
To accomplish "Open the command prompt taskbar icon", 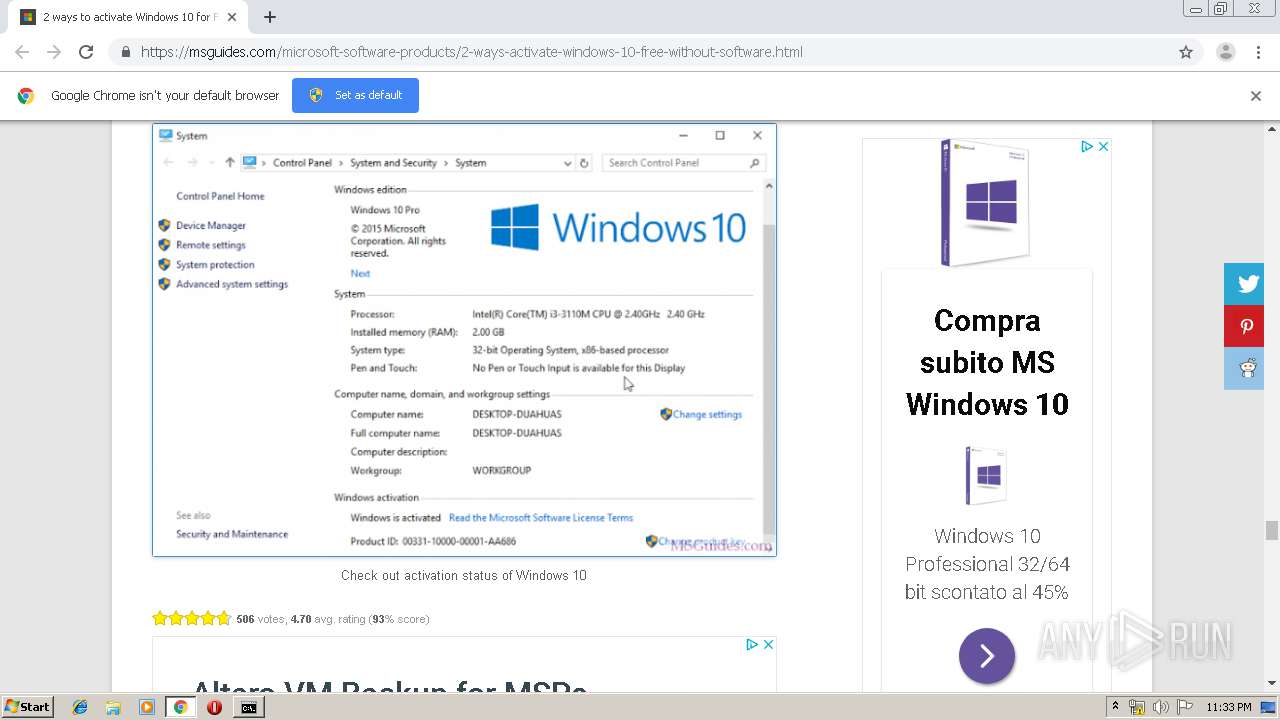I will click(248, 707).
